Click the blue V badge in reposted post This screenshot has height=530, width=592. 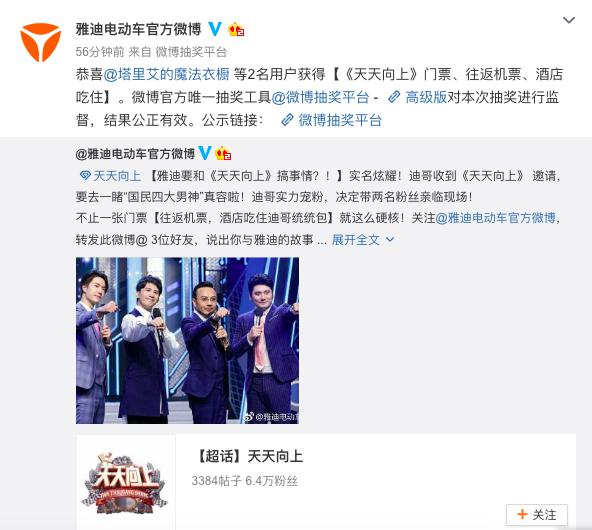click(205, 153)
